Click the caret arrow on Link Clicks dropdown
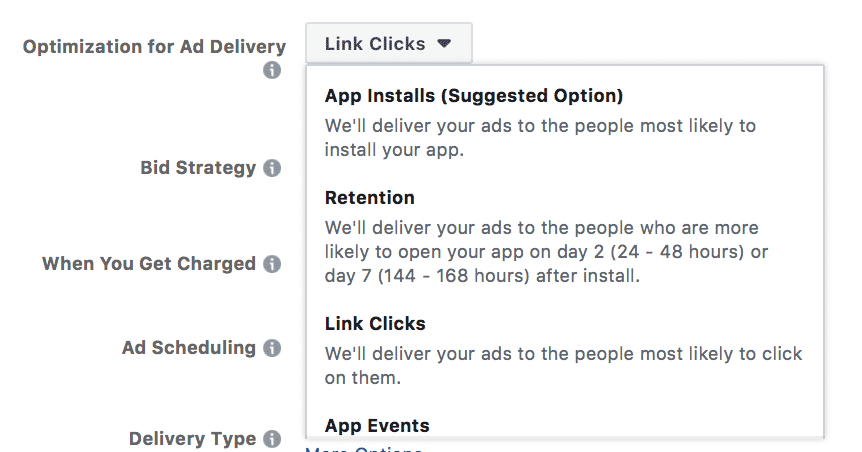Viewport: 862px width, 452px height. click(x=444, y=43)
